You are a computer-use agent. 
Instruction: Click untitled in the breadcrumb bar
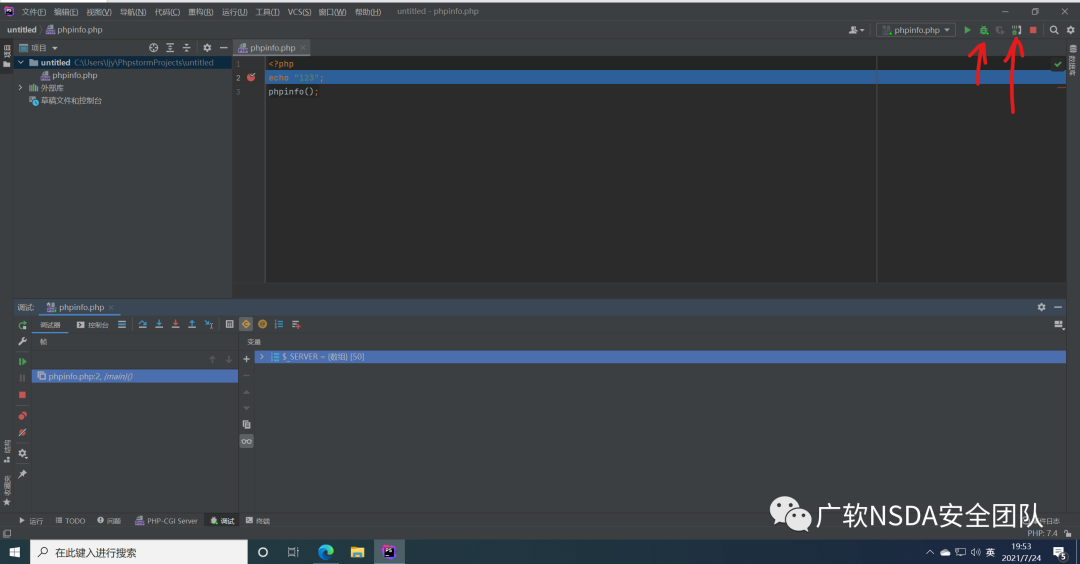click(21, 30)
